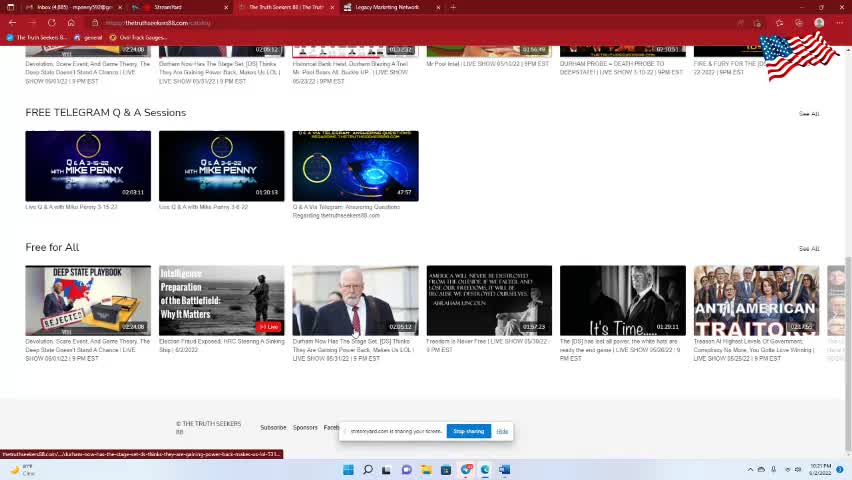Click the address bar URL
The height and width of the screenshot is (480, 852).
[158, 23]
